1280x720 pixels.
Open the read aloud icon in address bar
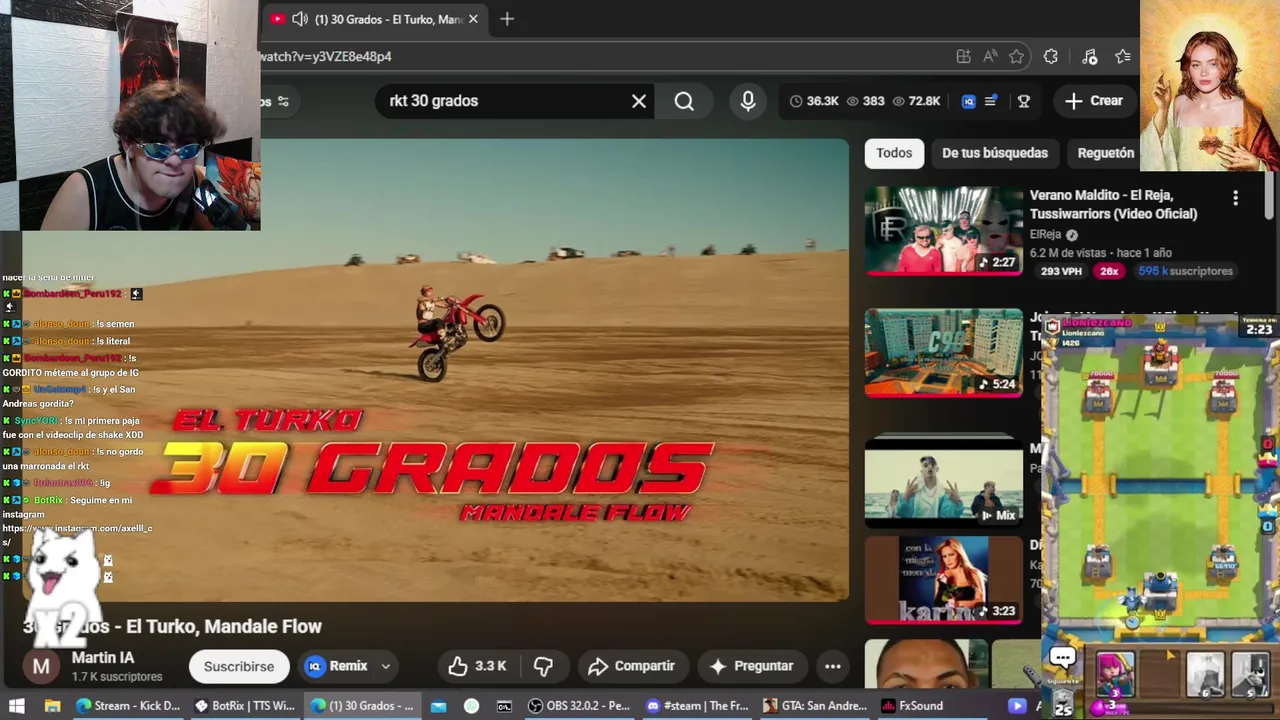point(990,57)
